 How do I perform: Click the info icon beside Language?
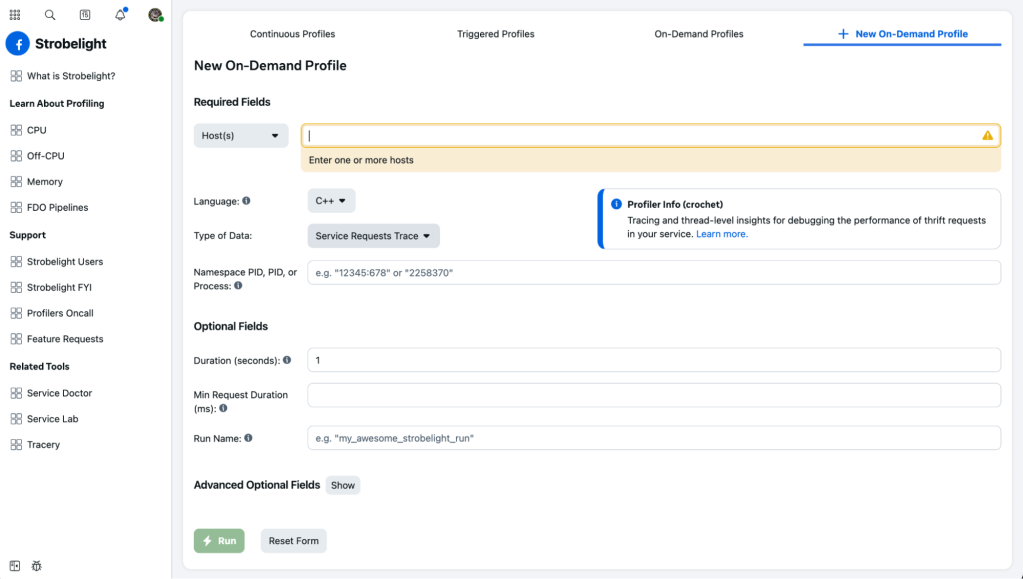(x=246, y=201)
